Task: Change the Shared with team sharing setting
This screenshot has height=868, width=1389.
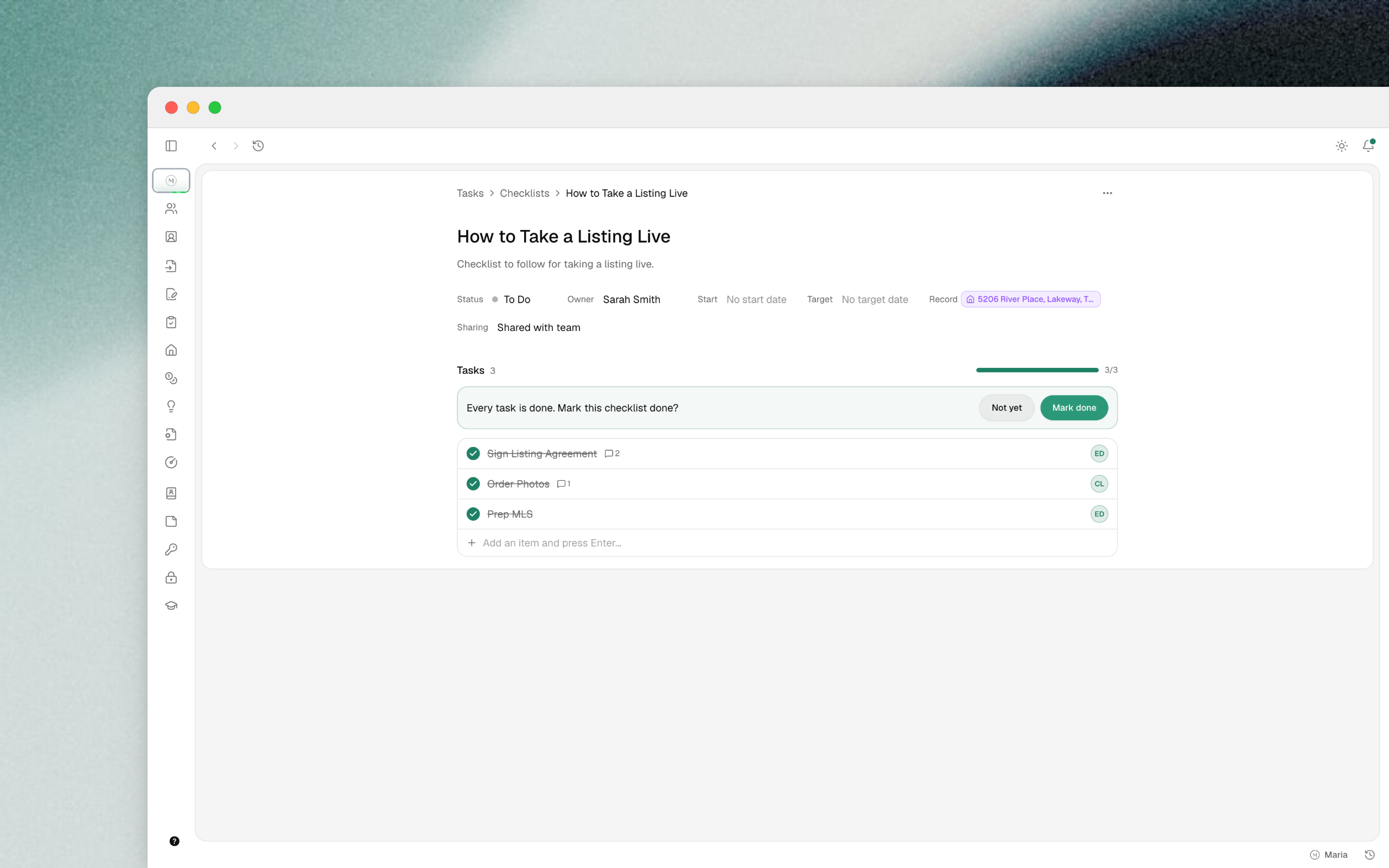Action: pos(538,327)
